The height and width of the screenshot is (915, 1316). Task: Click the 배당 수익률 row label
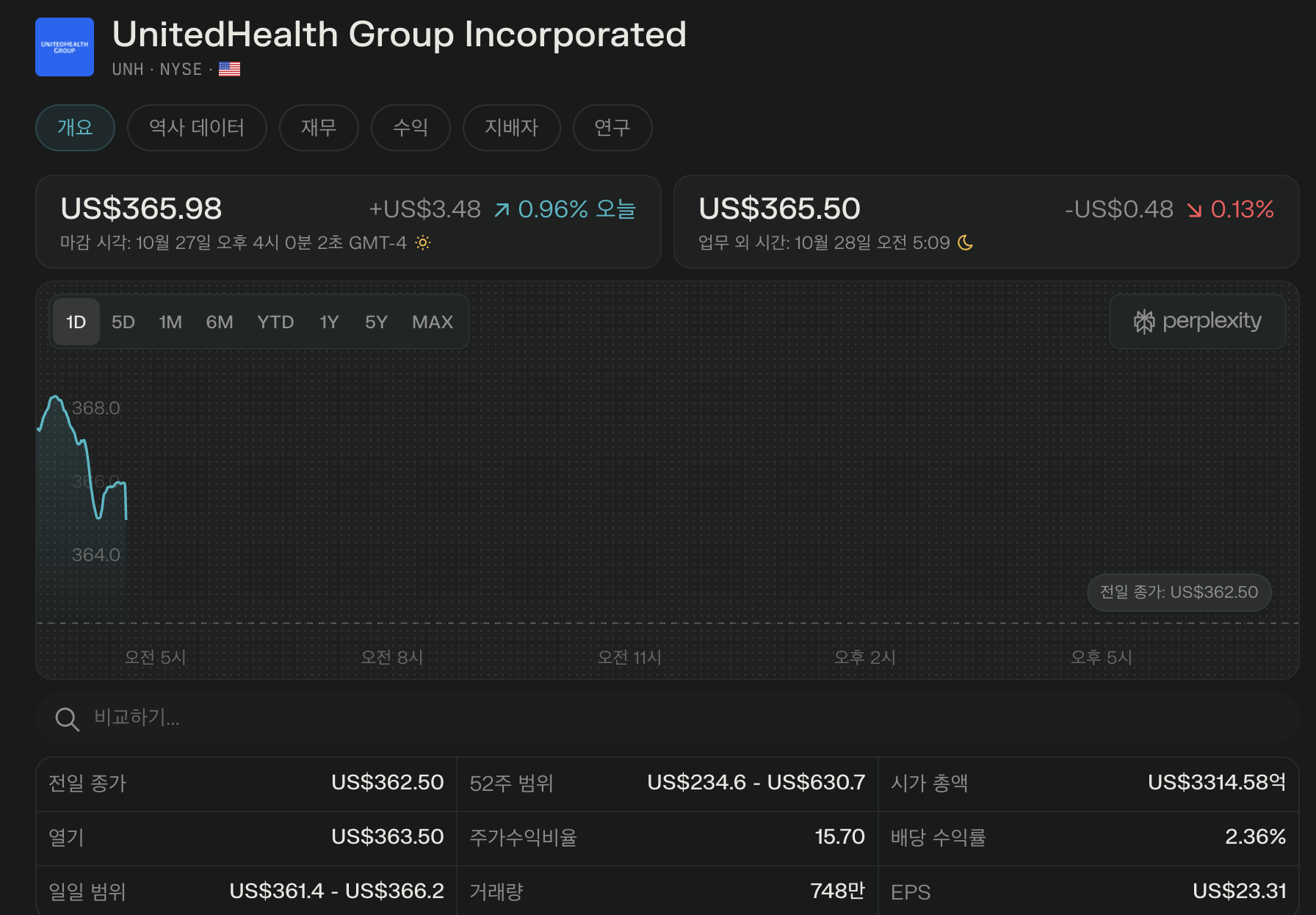tap(938, 838)
